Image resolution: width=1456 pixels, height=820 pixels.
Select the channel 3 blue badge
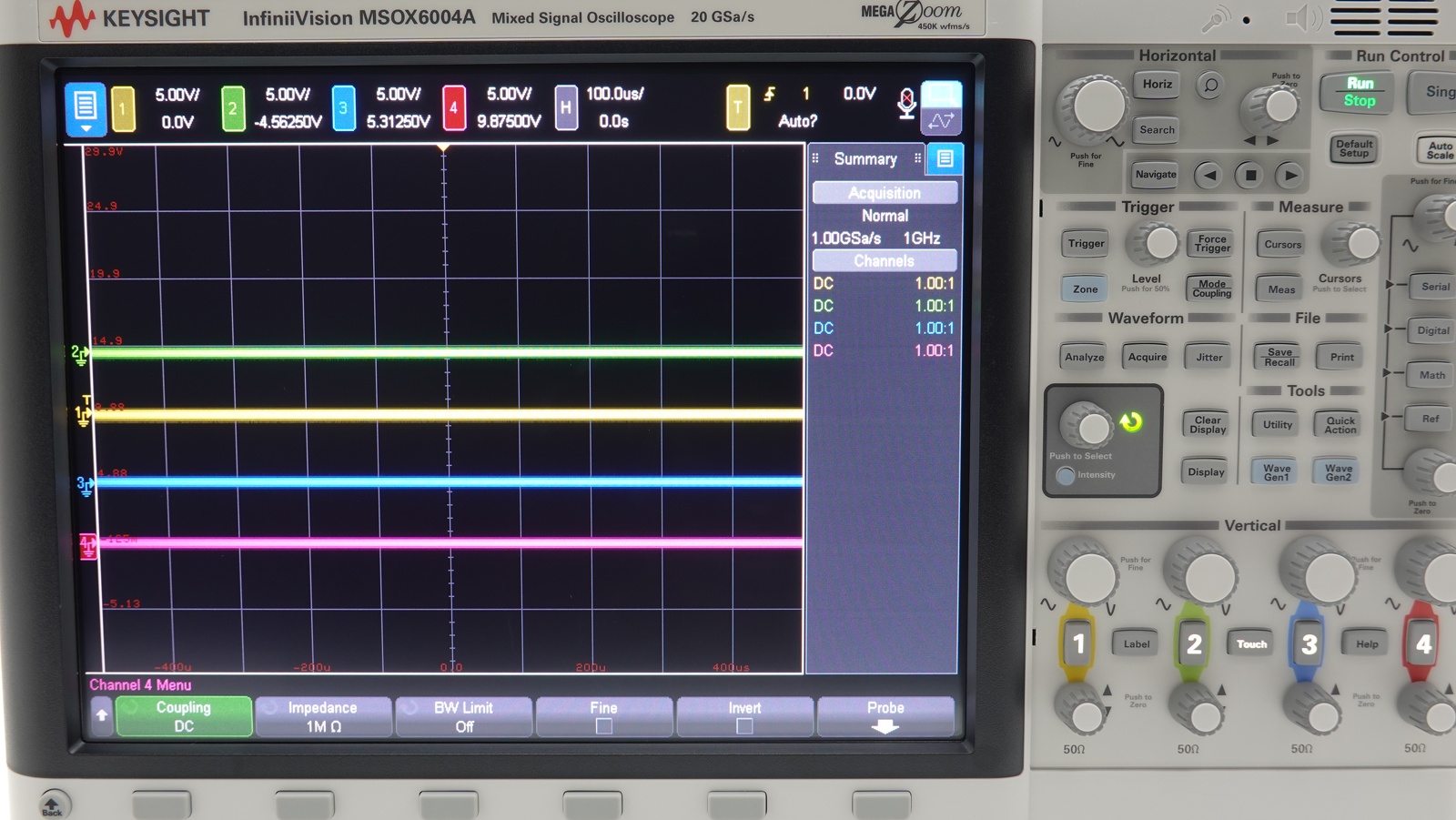coord(343,108)
